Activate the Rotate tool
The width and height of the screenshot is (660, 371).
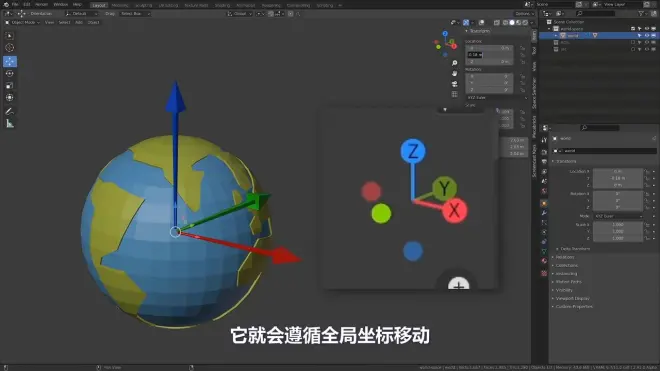10,73
